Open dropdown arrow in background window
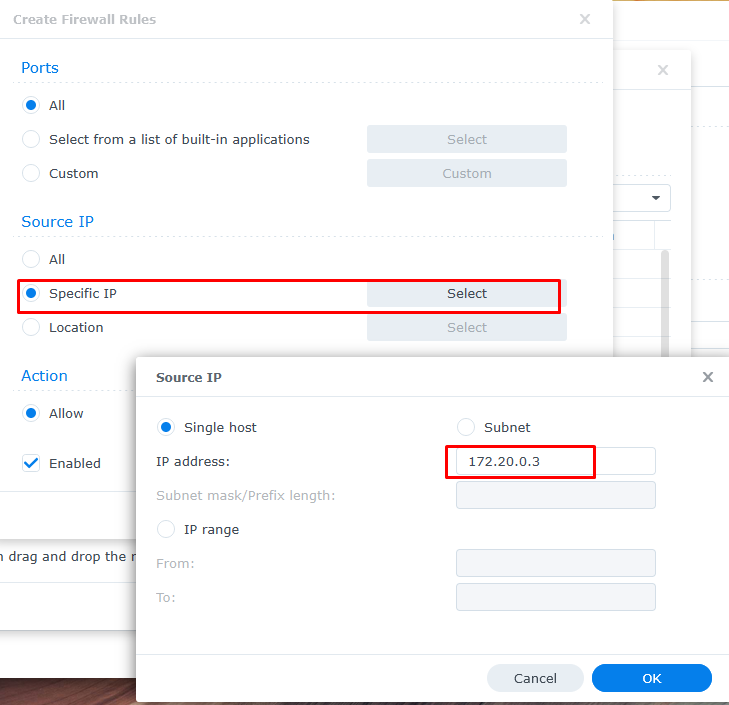Viewport: 729px width, 705px height. [656, 198]
